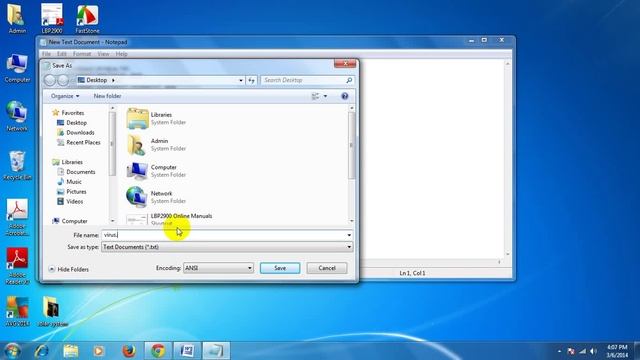Open the Network desktop icon
The image size is (640, 360).
point(17,116)
